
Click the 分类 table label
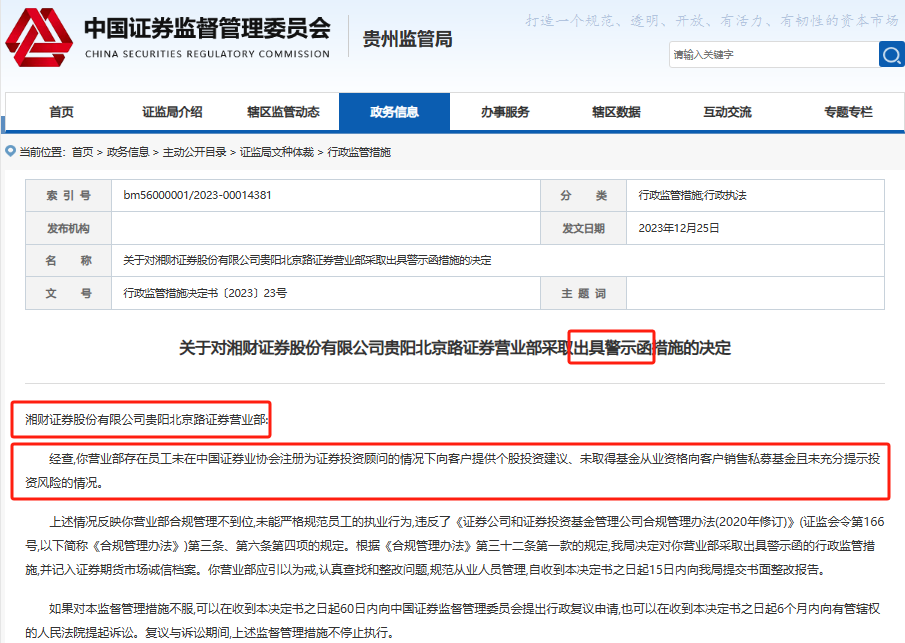tap(584, 196)
